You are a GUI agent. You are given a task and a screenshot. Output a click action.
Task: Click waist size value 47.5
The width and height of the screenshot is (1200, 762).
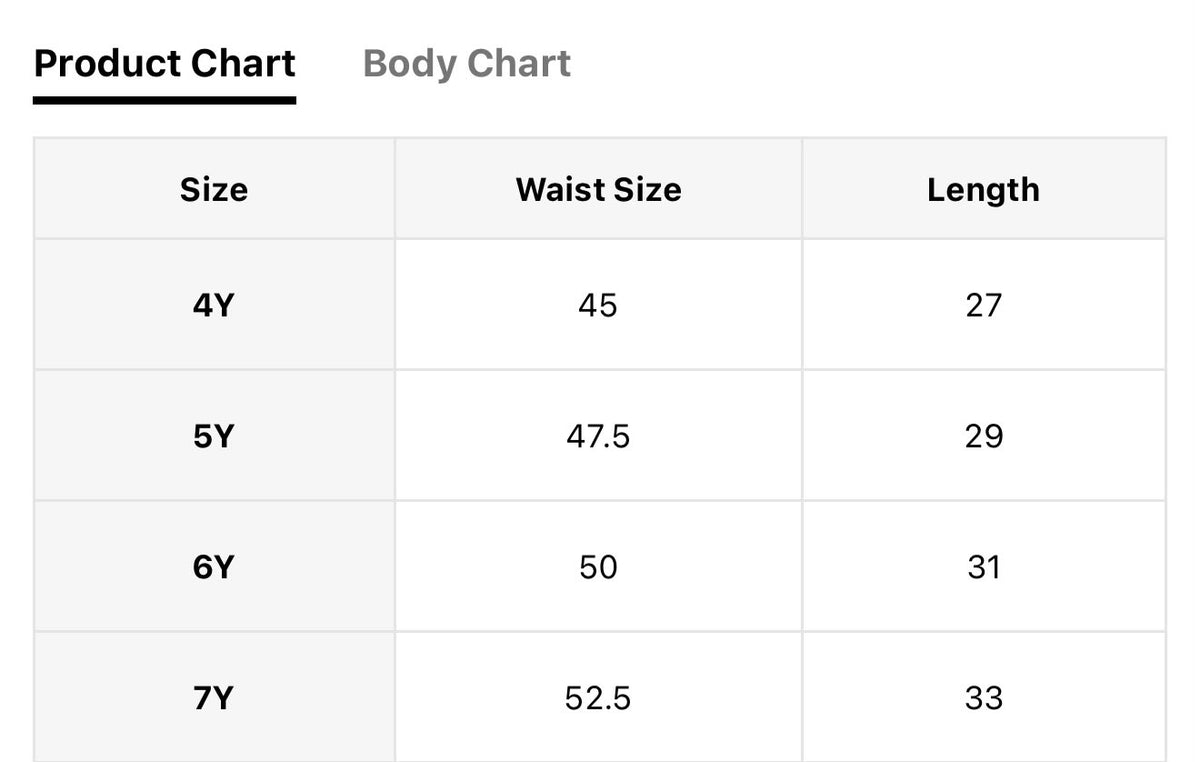pos(598,436)
